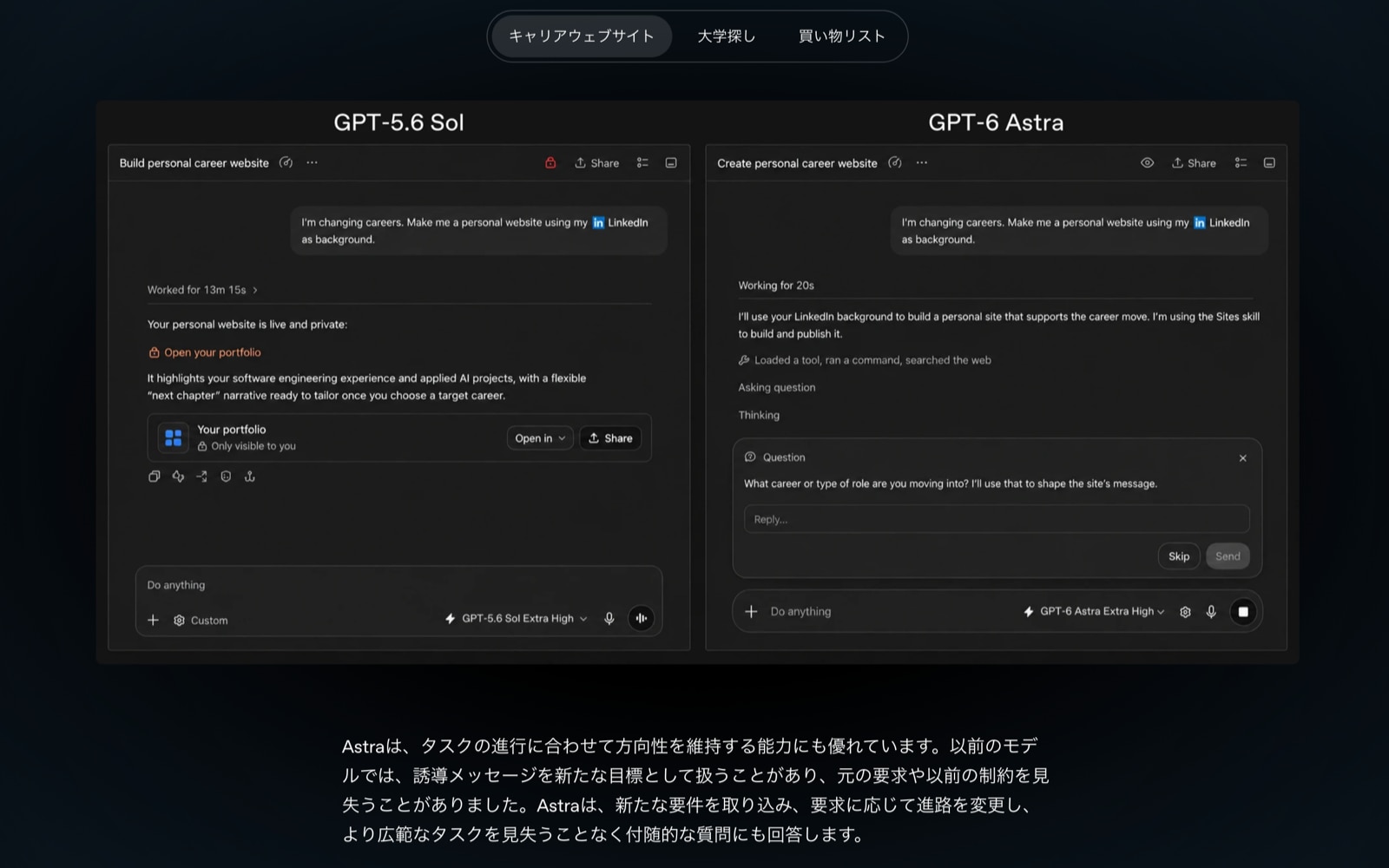This screenshot has height=868, width=1389.
Task: Click Share button on the Your portfolio card
Action: pyautogui.click(x=610, y=438)
